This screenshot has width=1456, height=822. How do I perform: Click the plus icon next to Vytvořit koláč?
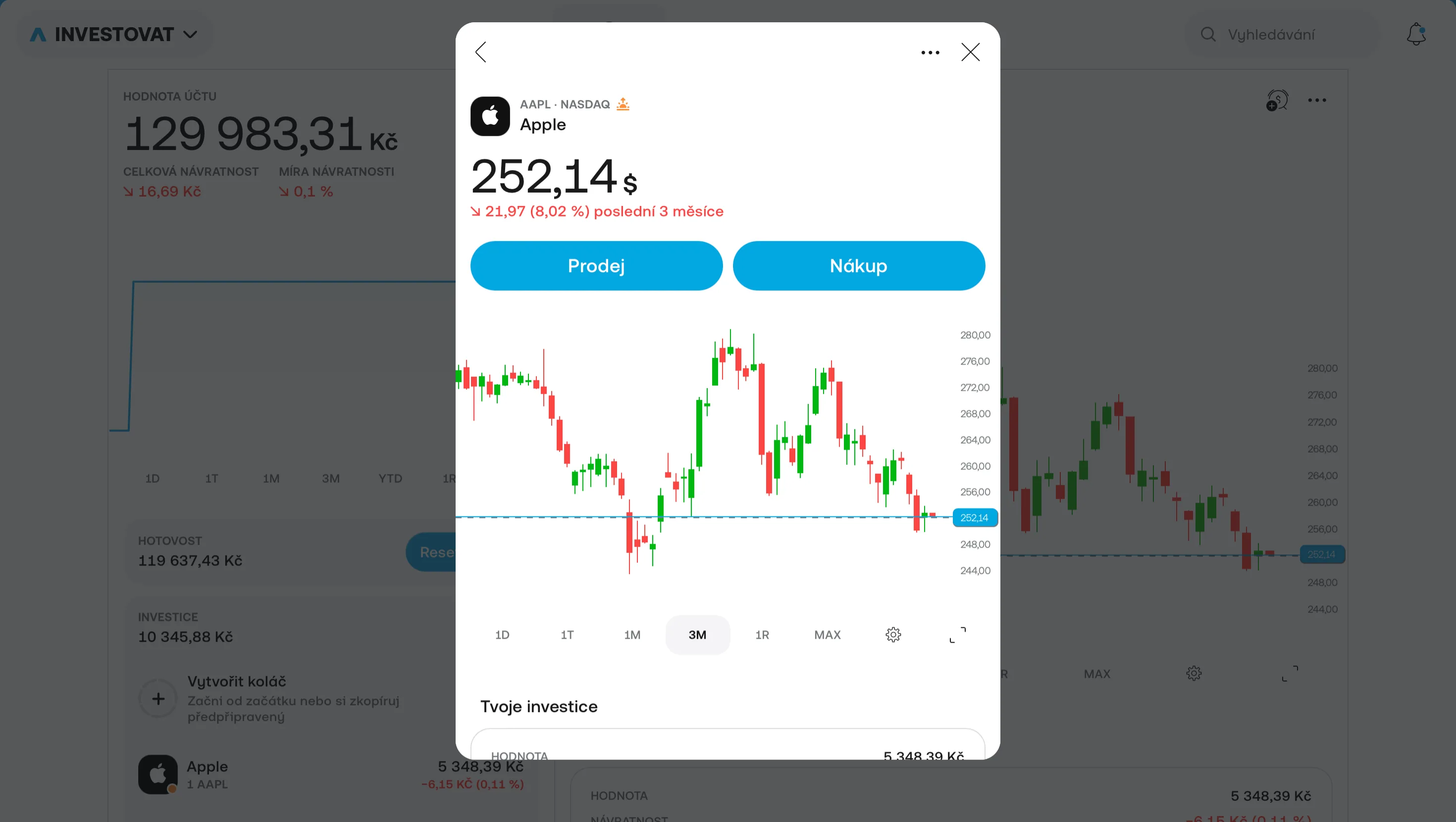[x=158, y=699]
